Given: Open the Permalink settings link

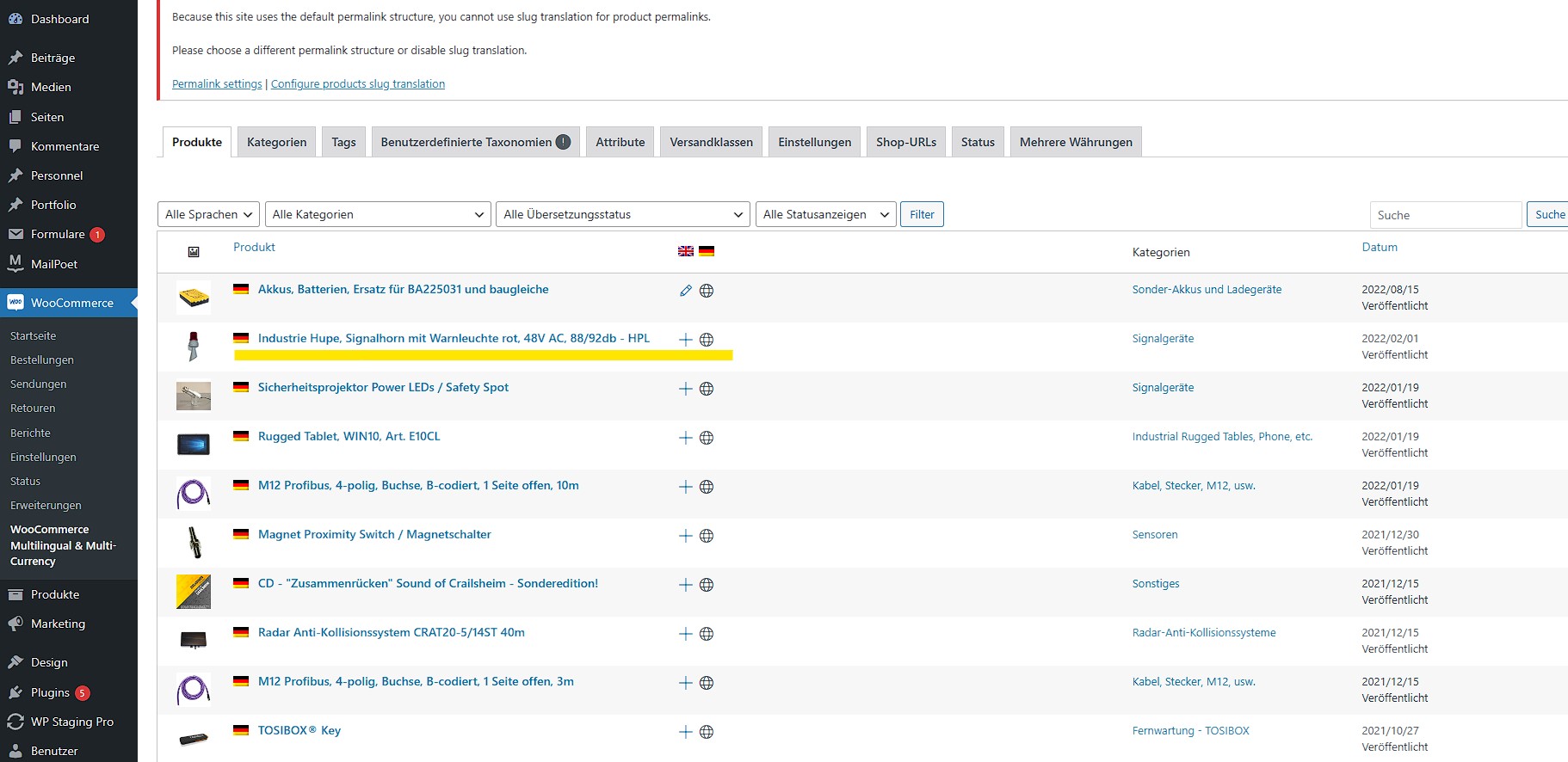Looking at the screenshot, I should [x=217, y=83].
